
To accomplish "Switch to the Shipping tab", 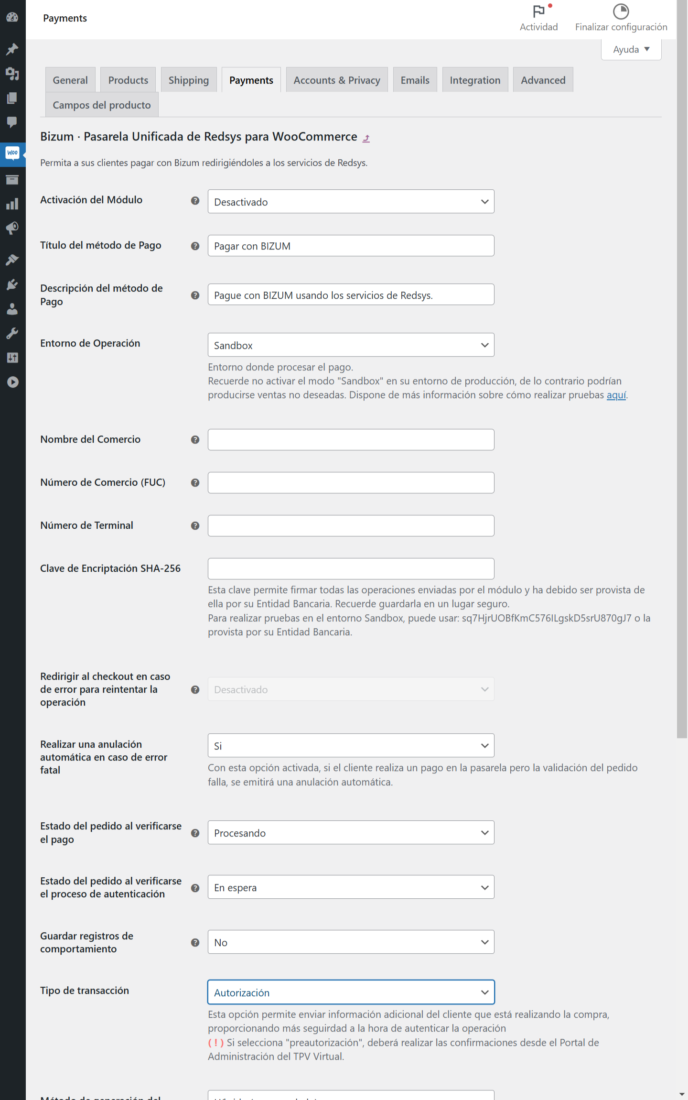I will coord(188,80).
